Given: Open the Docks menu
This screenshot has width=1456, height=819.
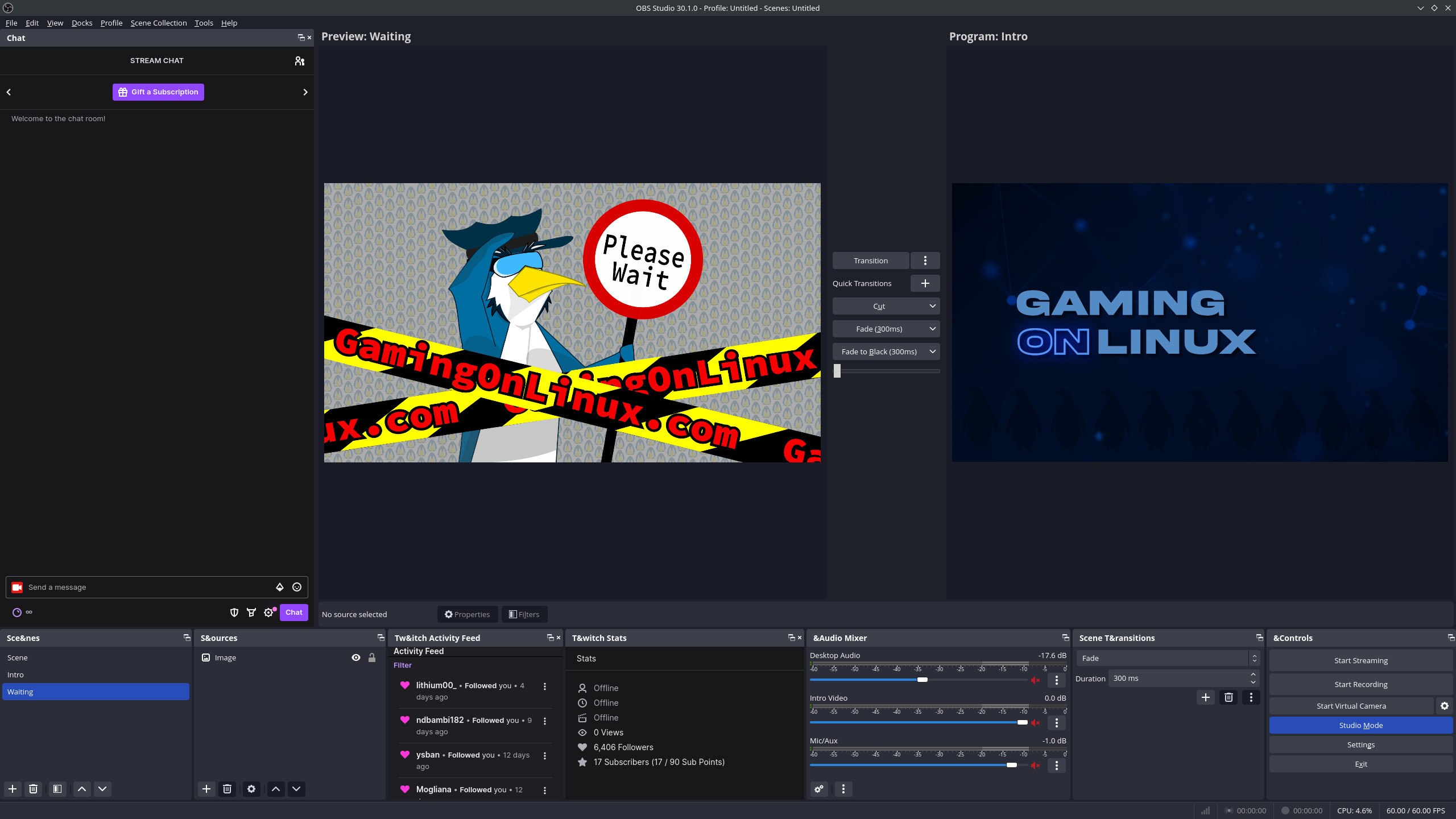Looking at the screenshot, I should (82, 23).
